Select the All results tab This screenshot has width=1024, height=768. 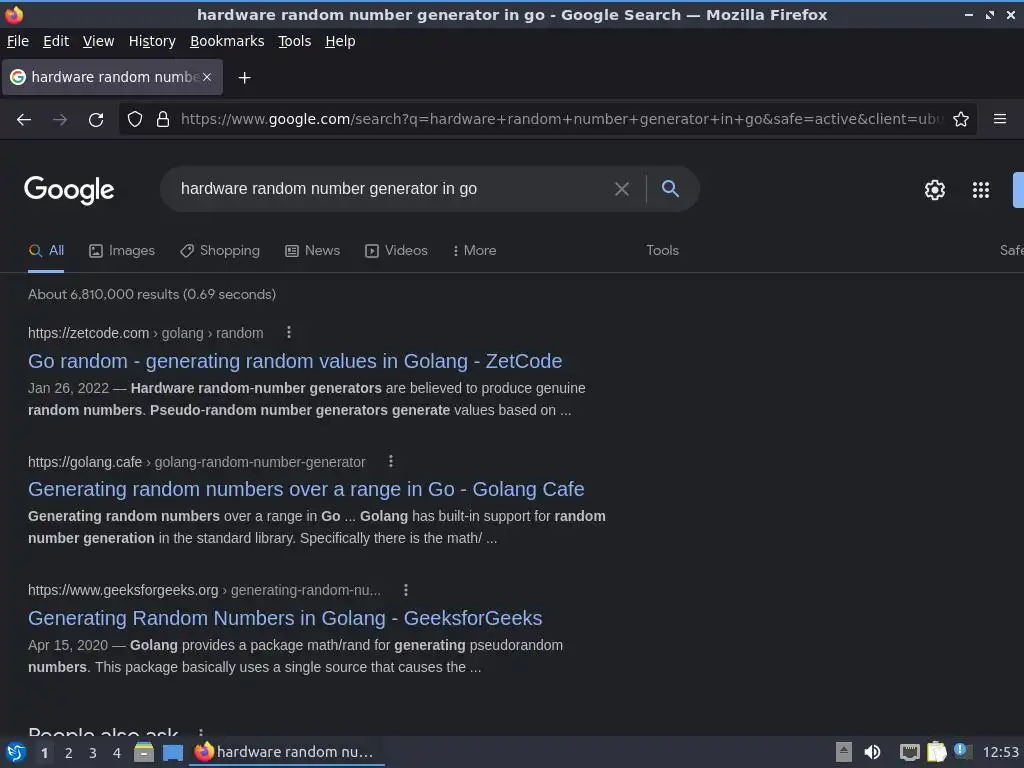(46, 251)
